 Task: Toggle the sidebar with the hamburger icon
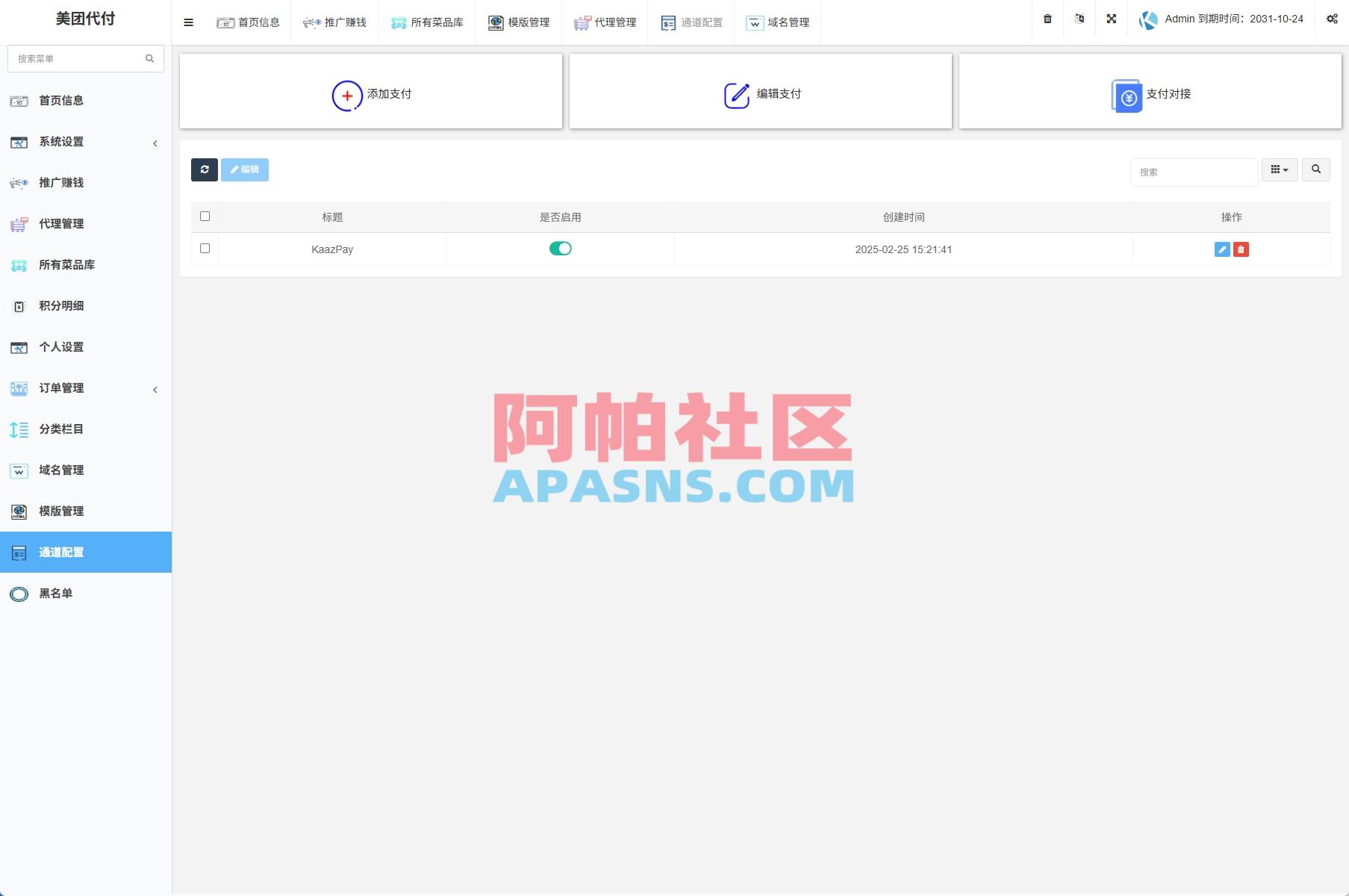[188, 22]
